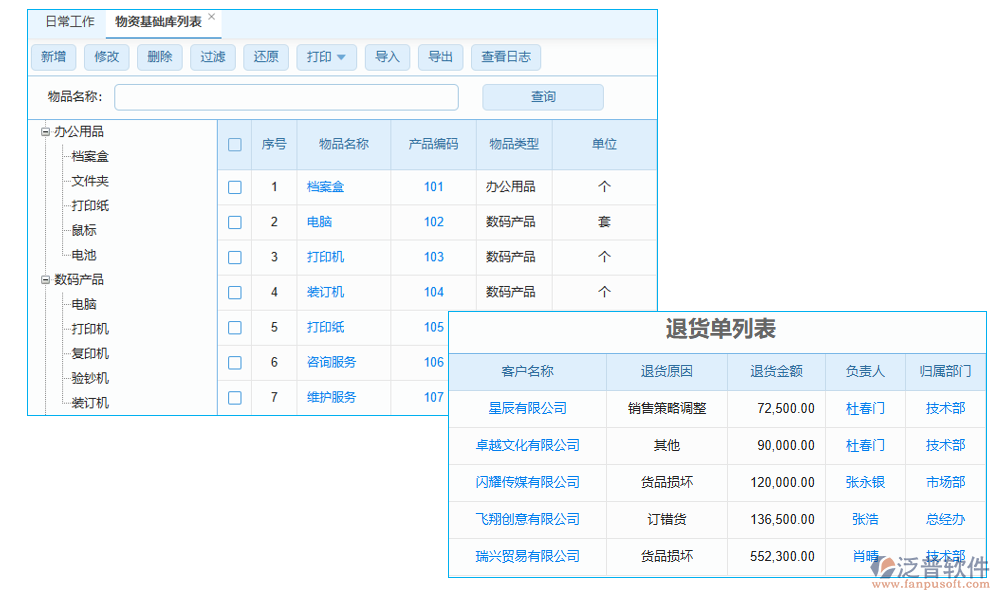Switch to the 日常工作 tab
This screenshot has height=600, width=1000.
[x=68, y=20]
